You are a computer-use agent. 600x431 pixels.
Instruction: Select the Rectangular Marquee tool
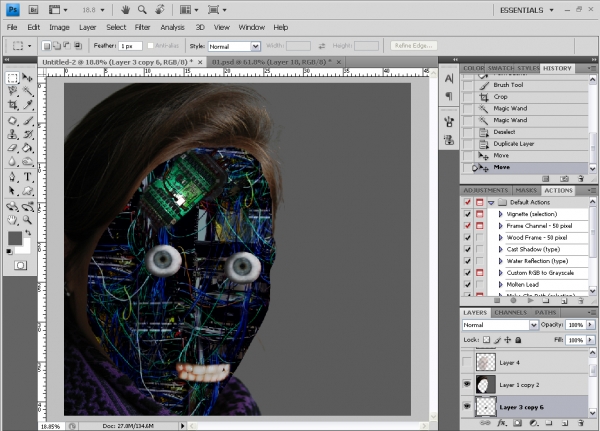12,78
